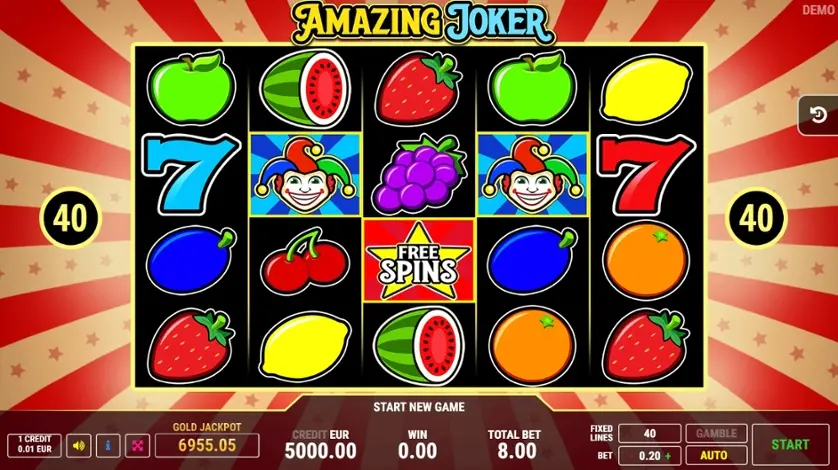This screenshot has height=470, width=838.
Task: Increase bet with the green plus
Action: pyautogui.click(x=668, y=456)
